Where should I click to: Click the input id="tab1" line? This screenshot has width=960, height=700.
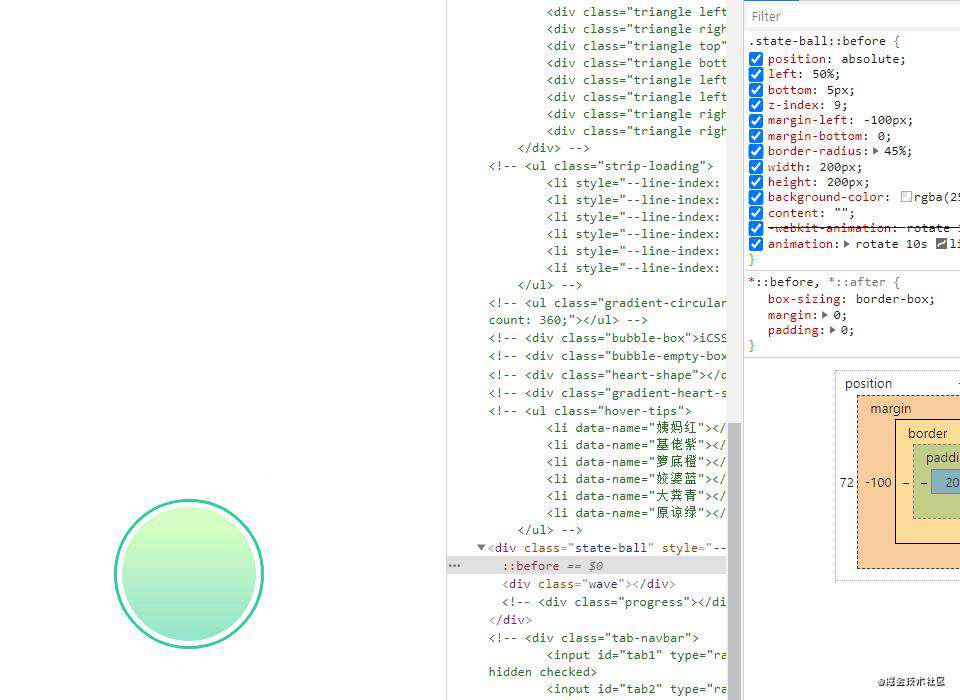coord(636,655)
